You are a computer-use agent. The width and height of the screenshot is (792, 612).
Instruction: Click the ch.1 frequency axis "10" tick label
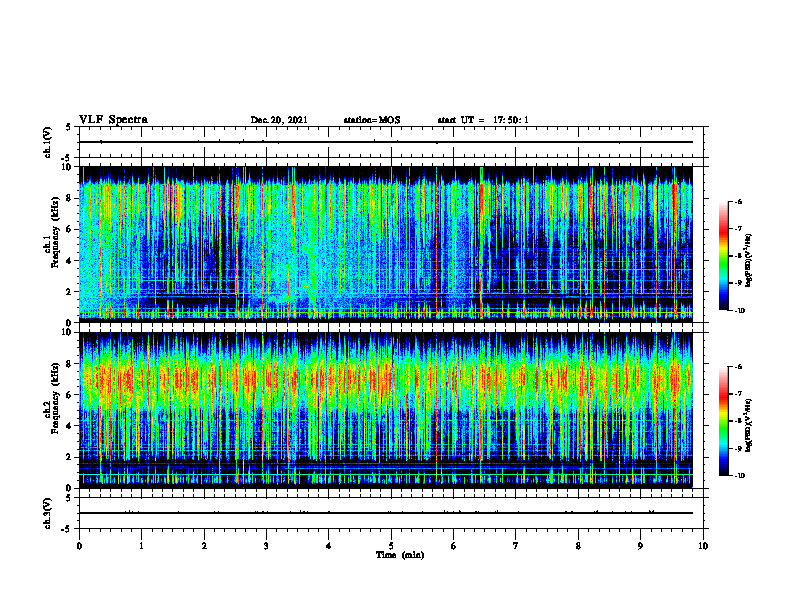(x=68, y=167)
